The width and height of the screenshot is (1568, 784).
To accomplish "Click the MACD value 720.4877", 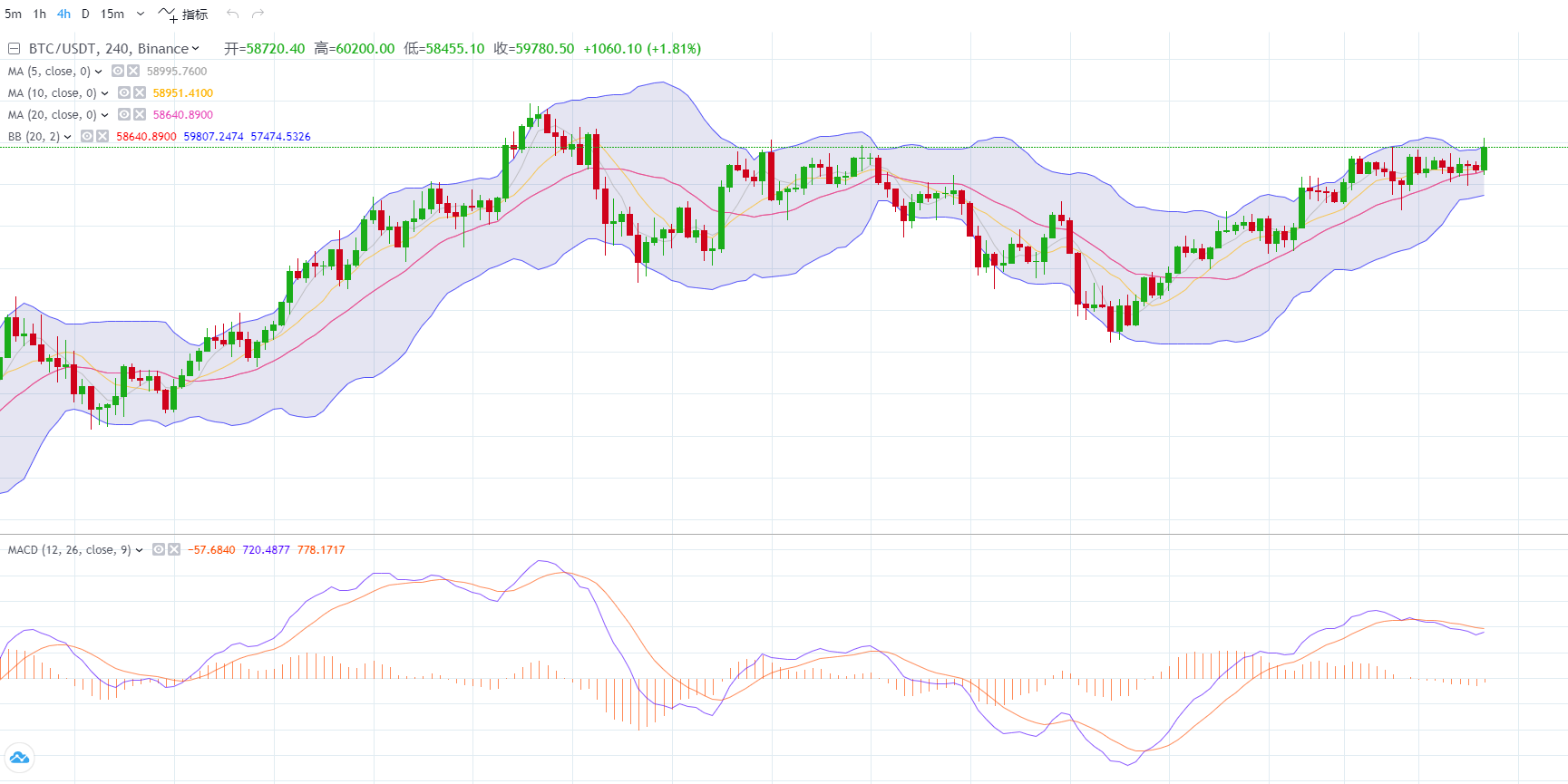I will tap(267, 549).
